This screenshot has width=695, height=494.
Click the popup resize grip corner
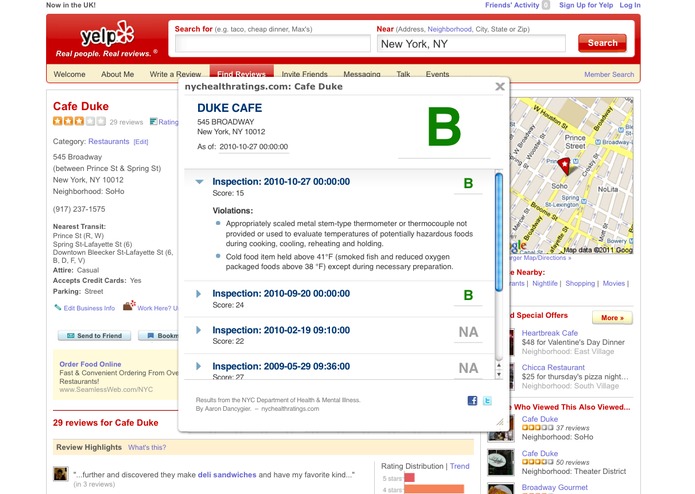(x=500, y=421)
